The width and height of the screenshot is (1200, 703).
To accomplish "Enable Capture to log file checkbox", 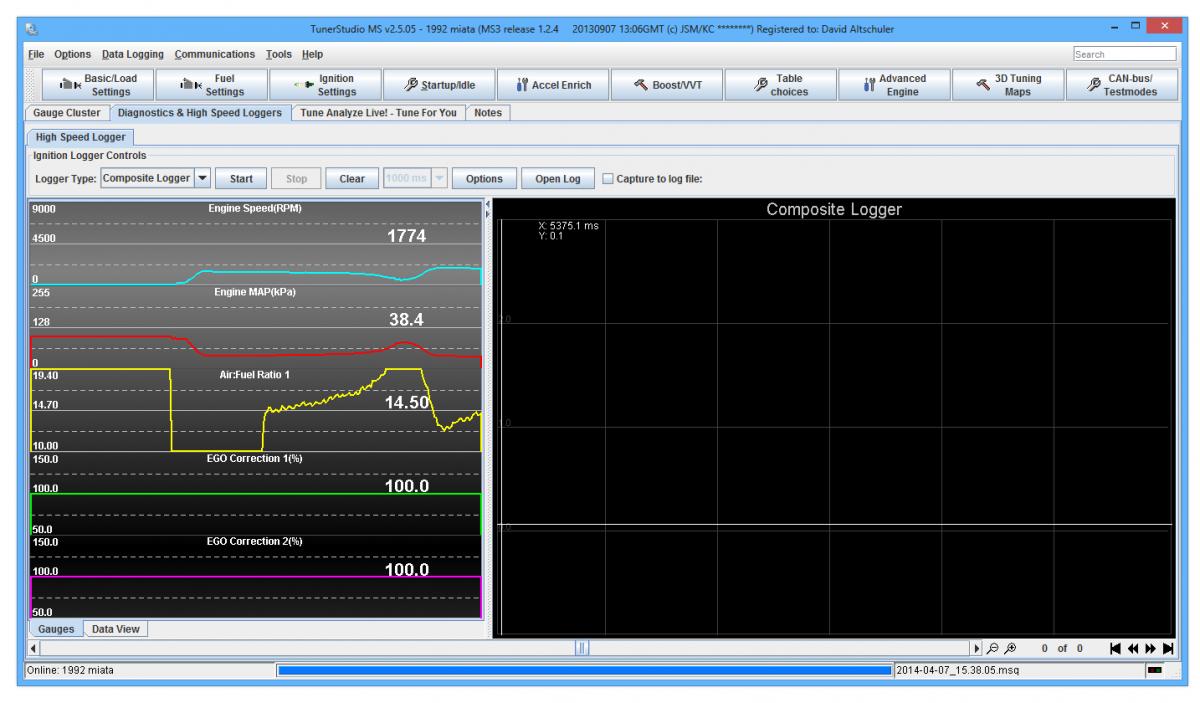I will coord(609,179).
